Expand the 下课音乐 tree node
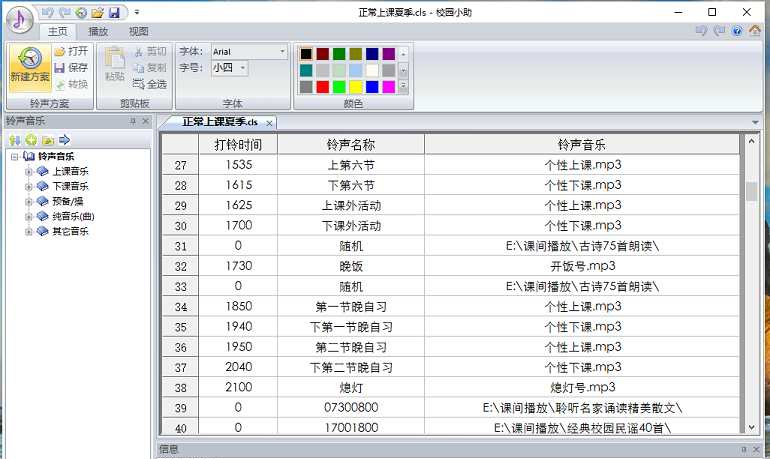This screenshot has width=770, height=459. click(28, 187)
